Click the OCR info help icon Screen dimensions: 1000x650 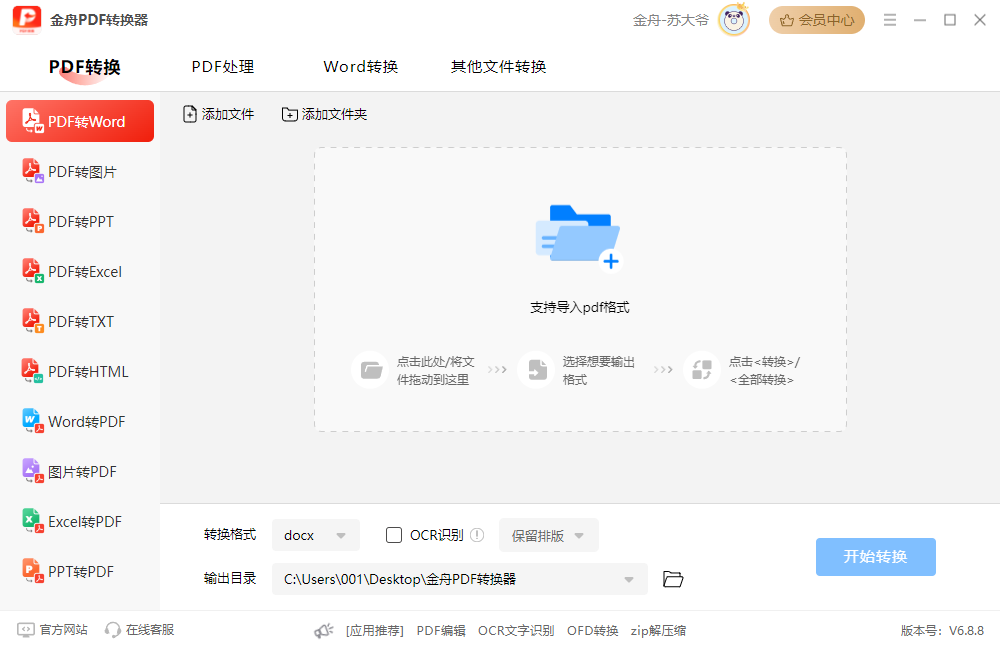(477, 535)
